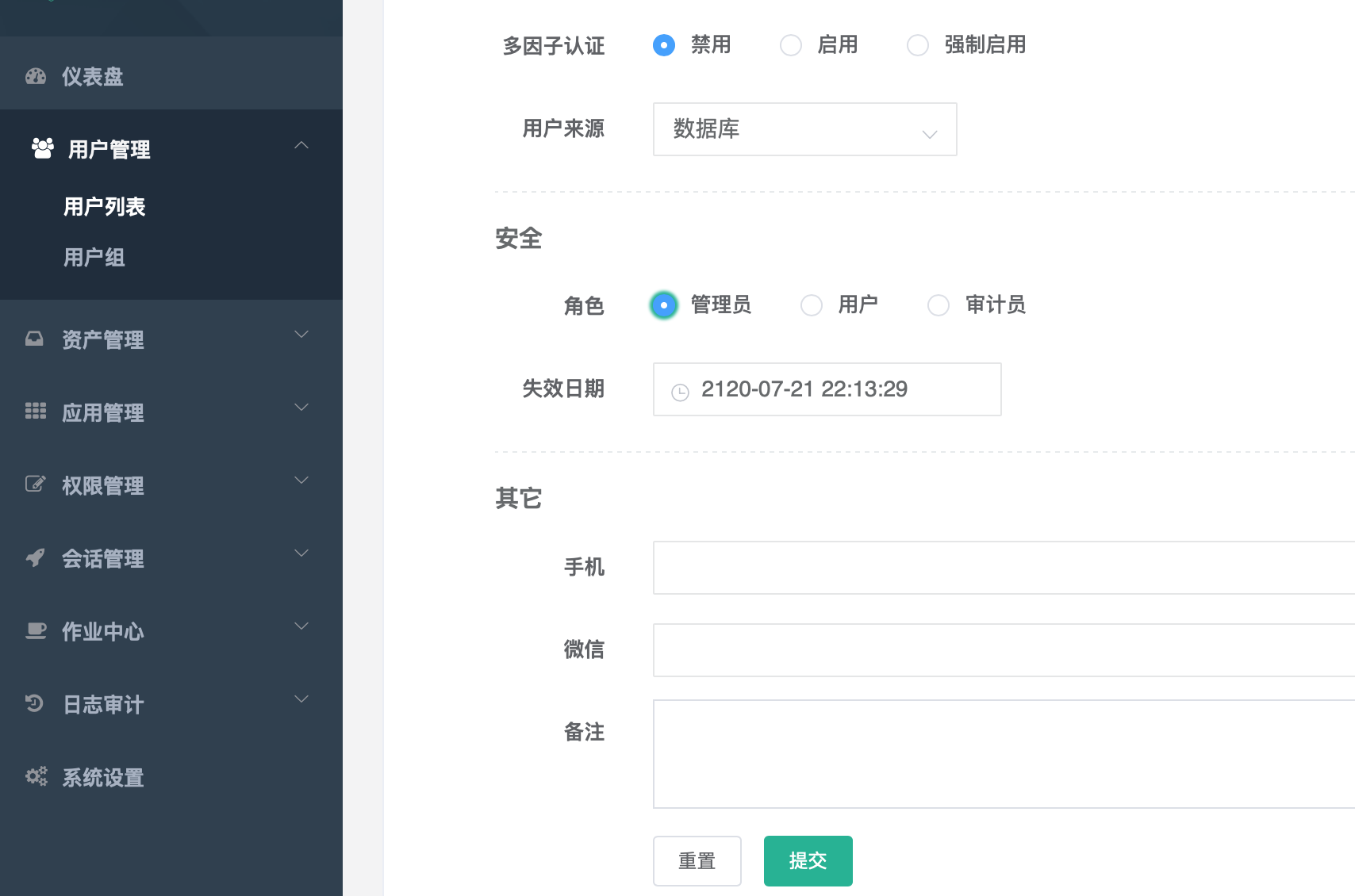
Task: Click the 会话管理 rocket icon
Action: click(35, 557)
